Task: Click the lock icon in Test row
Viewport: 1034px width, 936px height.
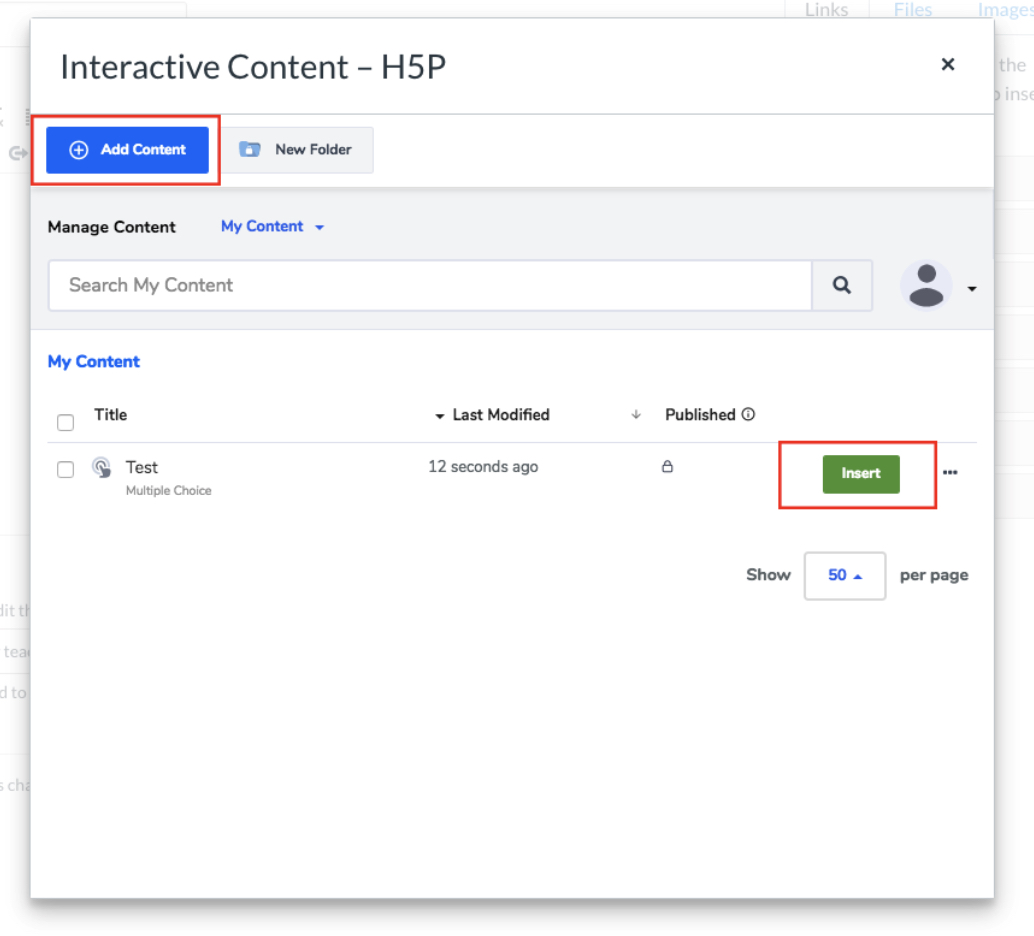Action: [x=667, y=466]
